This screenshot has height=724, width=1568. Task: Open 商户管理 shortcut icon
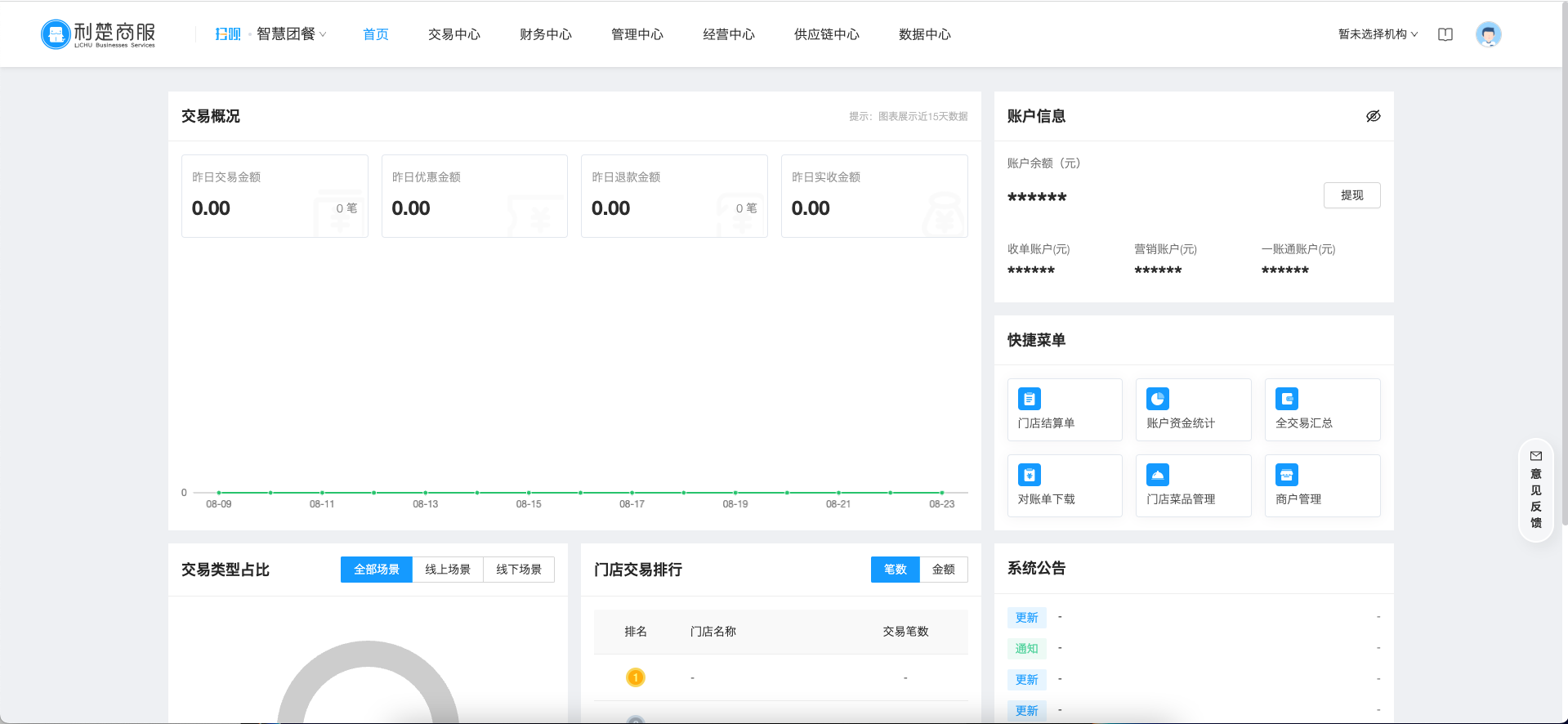coord(1287,475)
